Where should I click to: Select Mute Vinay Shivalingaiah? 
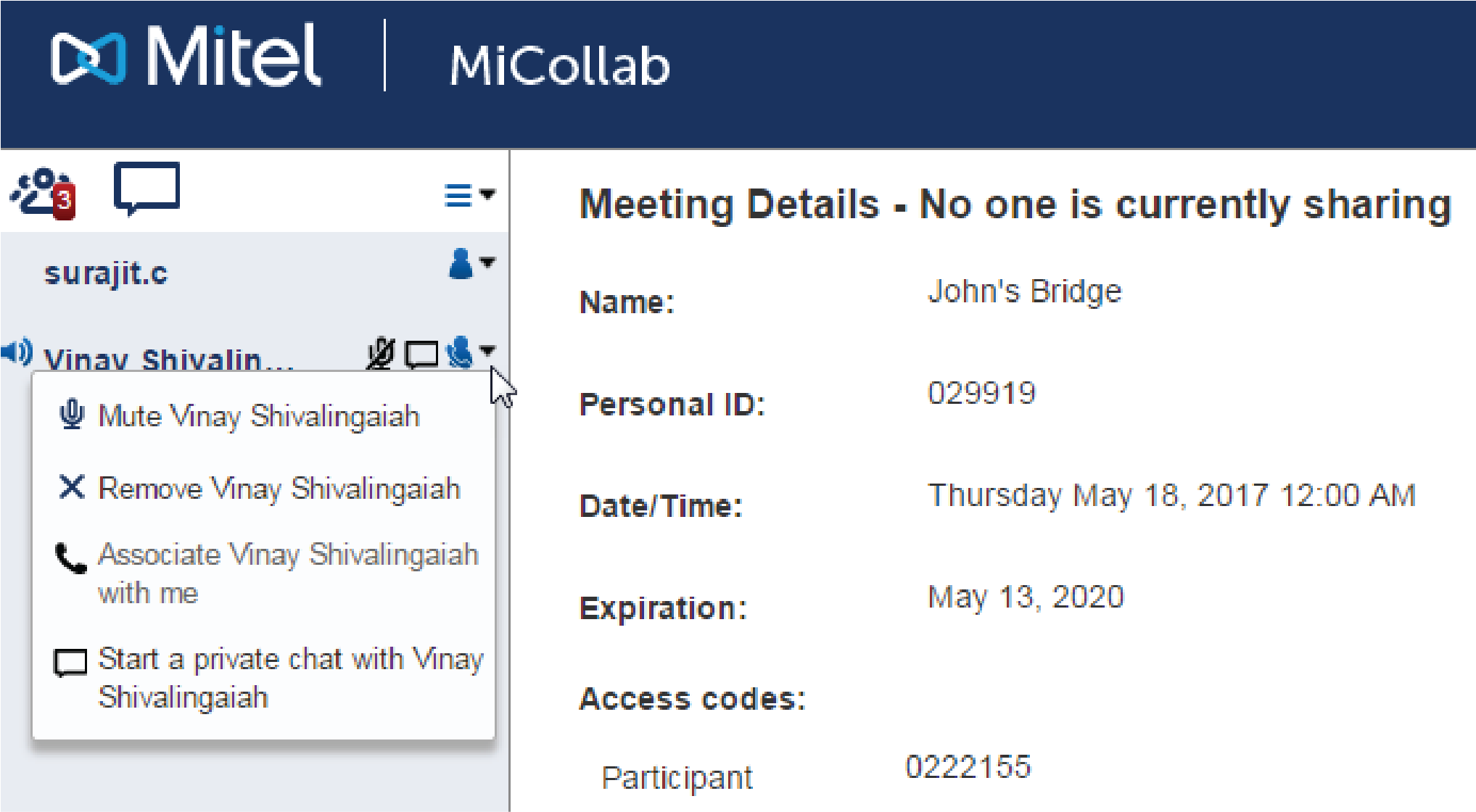(x=259, y=416)
